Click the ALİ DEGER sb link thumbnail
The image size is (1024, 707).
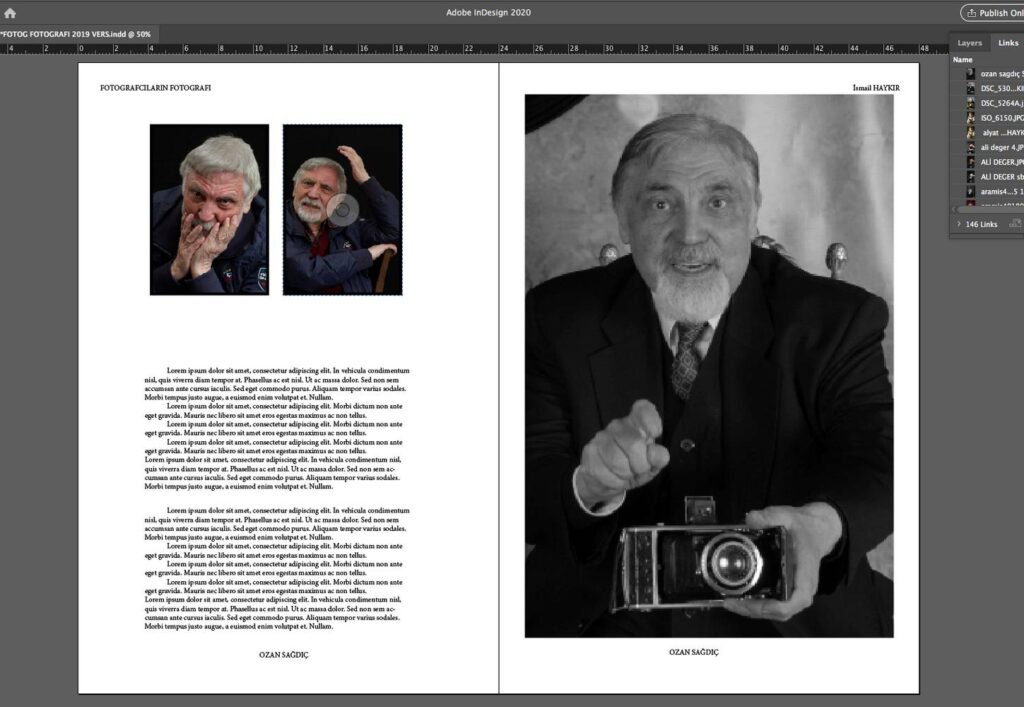[970, 176]
